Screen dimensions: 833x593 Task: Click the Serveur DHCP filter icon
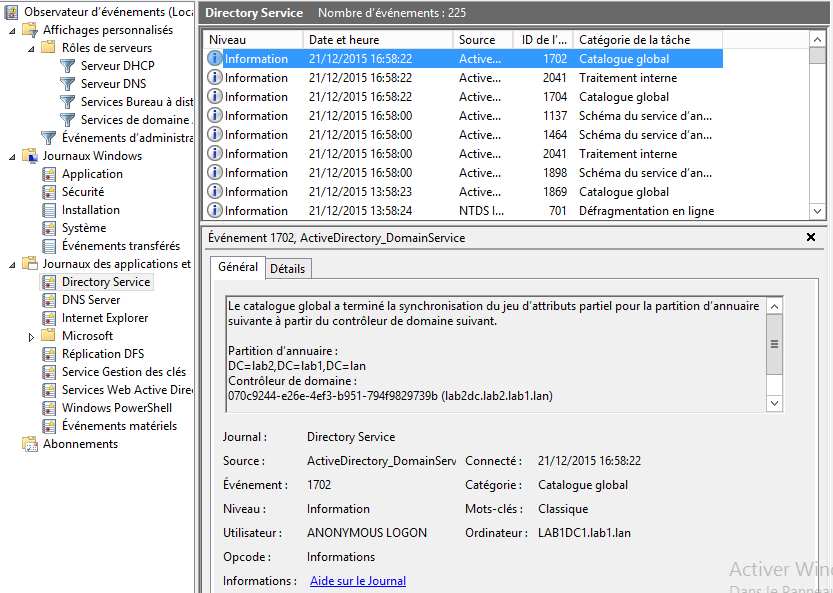pyautogui.click(x=67, y=66)
